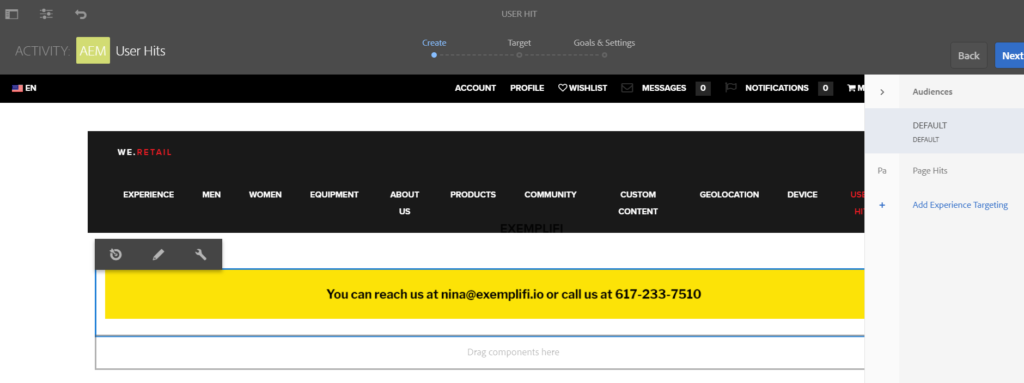1024x383 pixels.
Task: Click the User Hits activity name
Action: coord(140,51)
